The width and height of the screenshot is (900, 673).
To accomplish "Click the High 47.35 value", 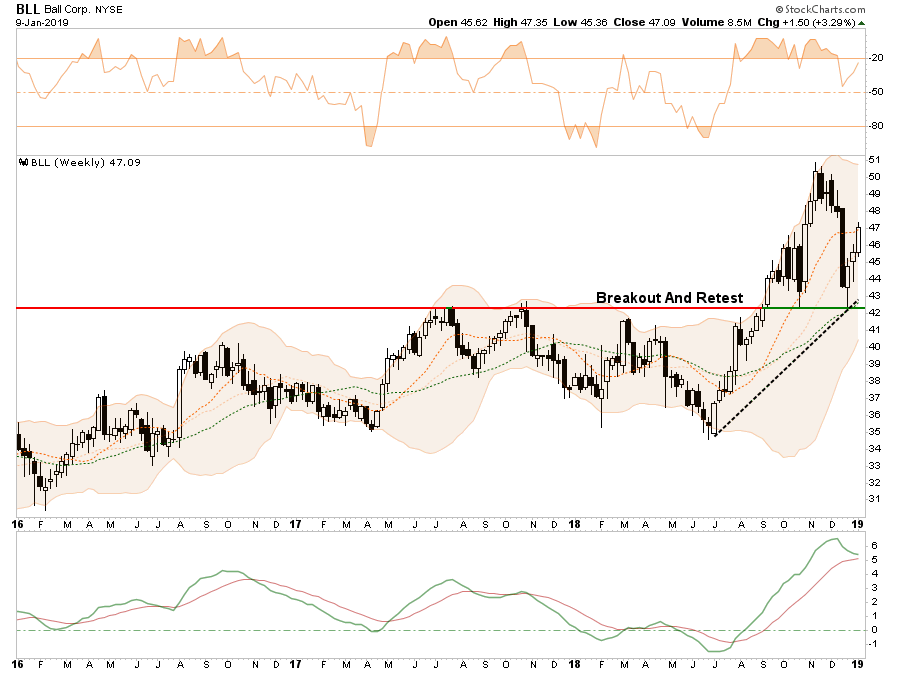I will pyautogui.click(x=520, y=22).
